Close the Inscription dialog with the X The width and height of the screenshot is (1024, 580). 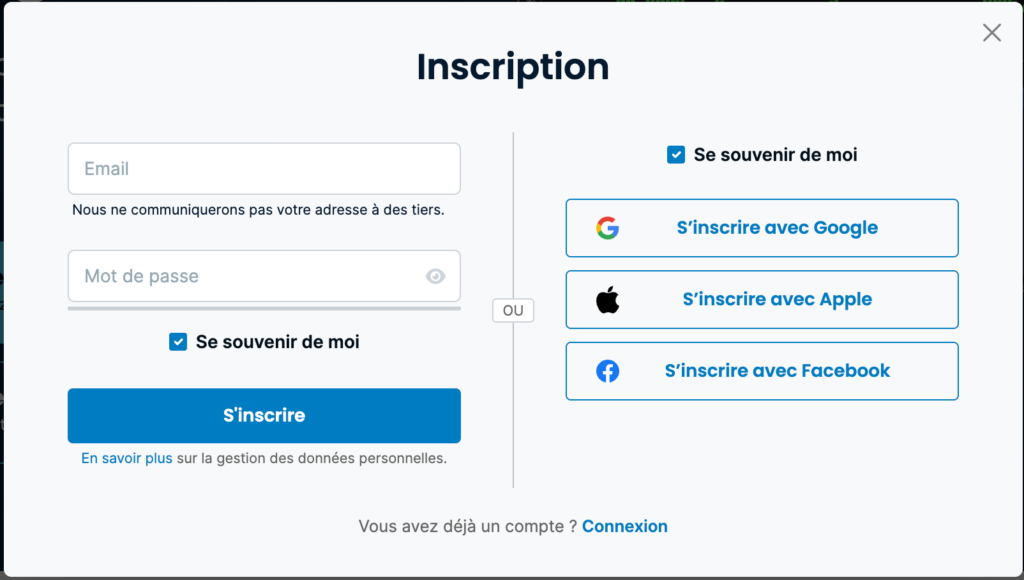991,33
